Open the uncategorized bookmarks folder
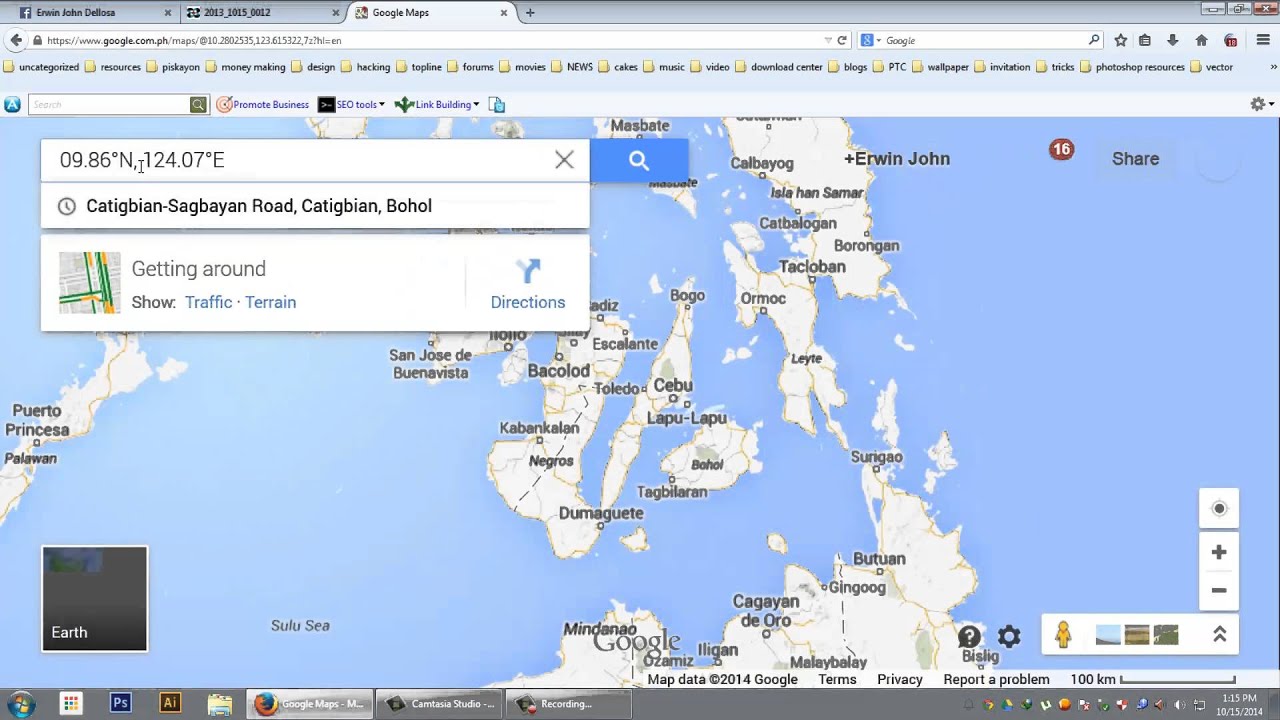The width and height of the screenshot is (1280, 720). click(41, 67)
